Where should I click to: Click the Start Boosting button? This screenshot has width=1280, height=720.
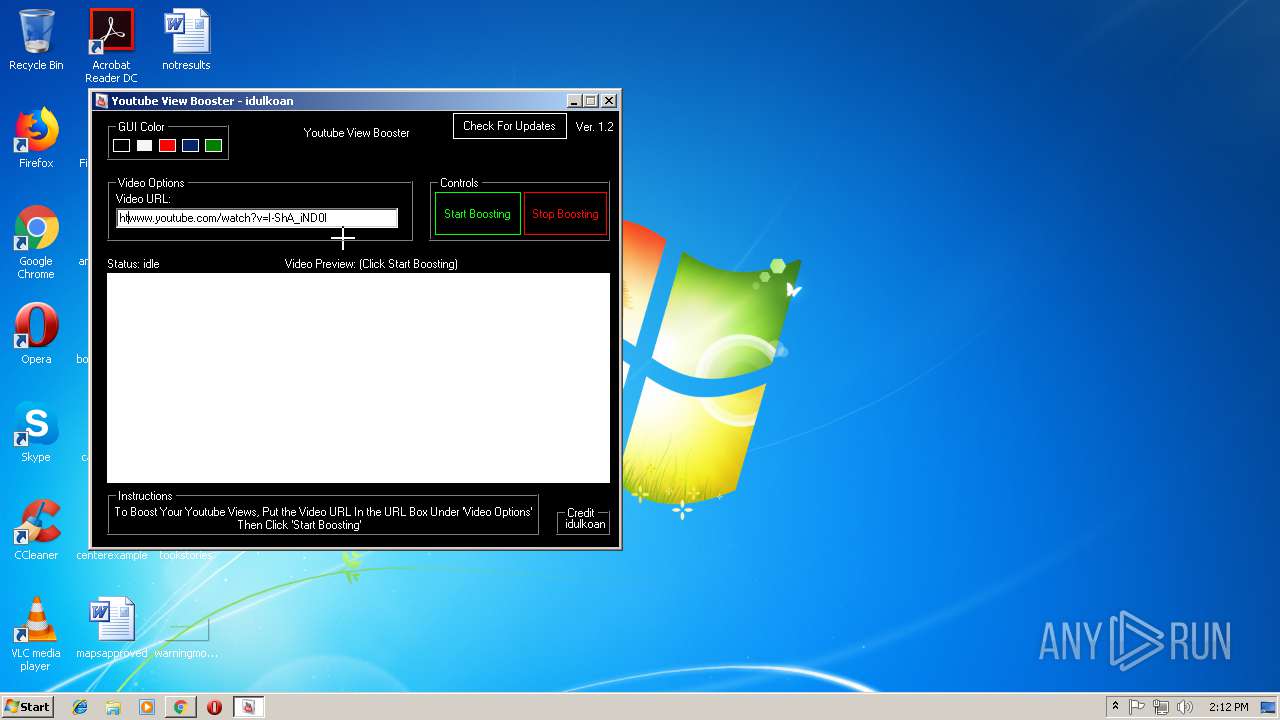[477, 214]
